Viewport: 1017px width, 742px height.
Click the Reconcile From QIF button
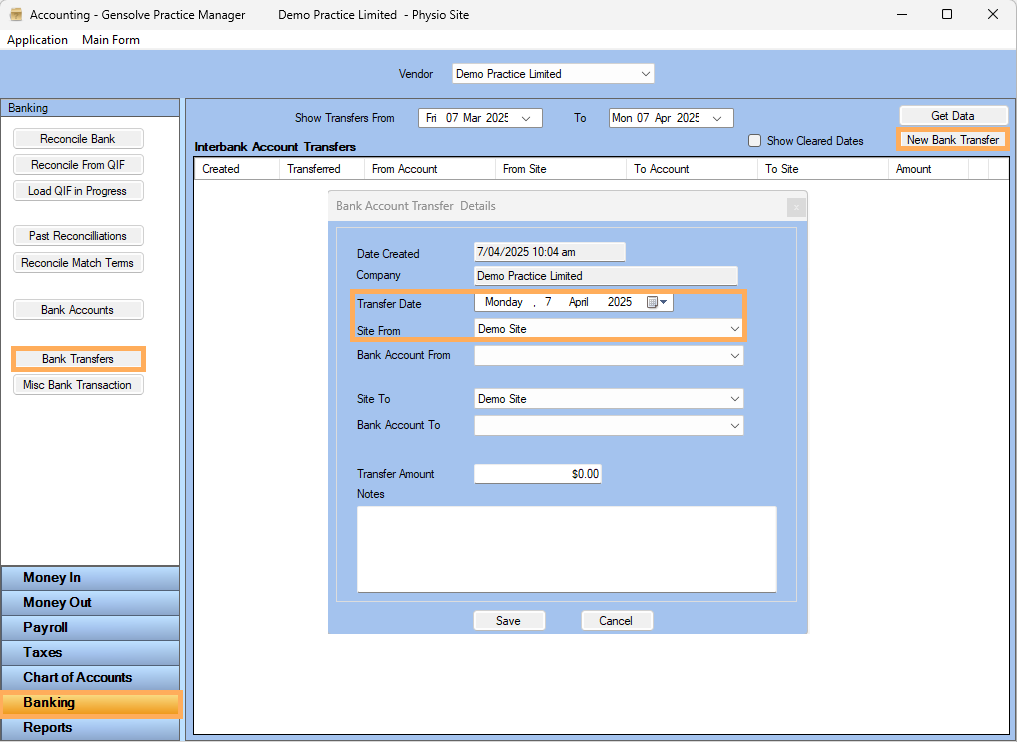(x=78, y=165)
